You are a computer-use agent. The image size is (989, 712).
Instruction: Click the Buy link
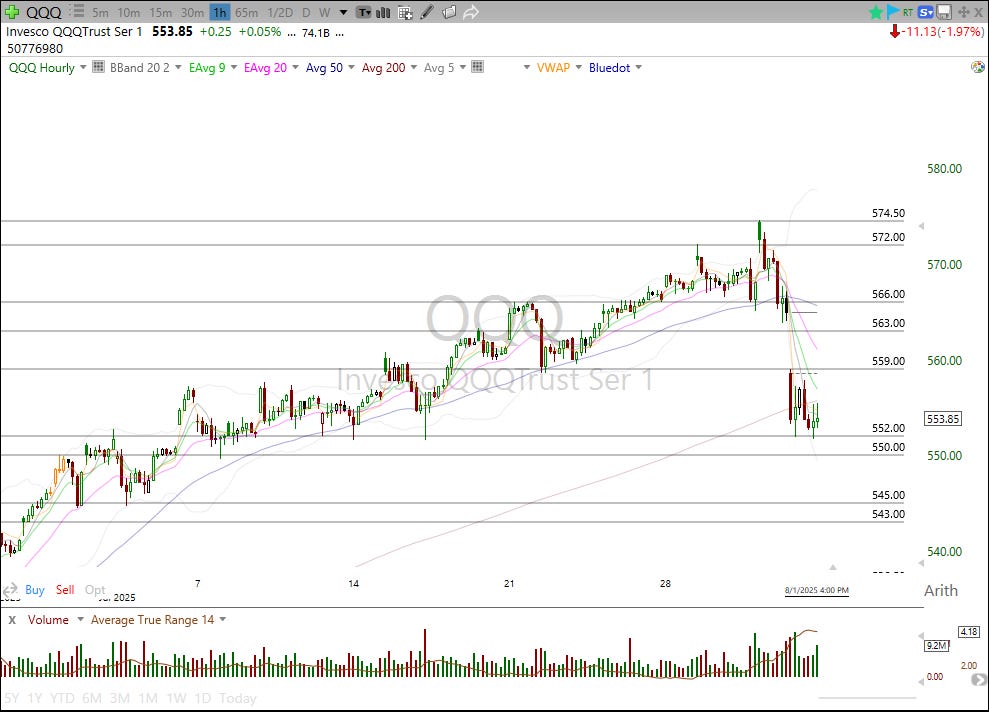[35, 590]
